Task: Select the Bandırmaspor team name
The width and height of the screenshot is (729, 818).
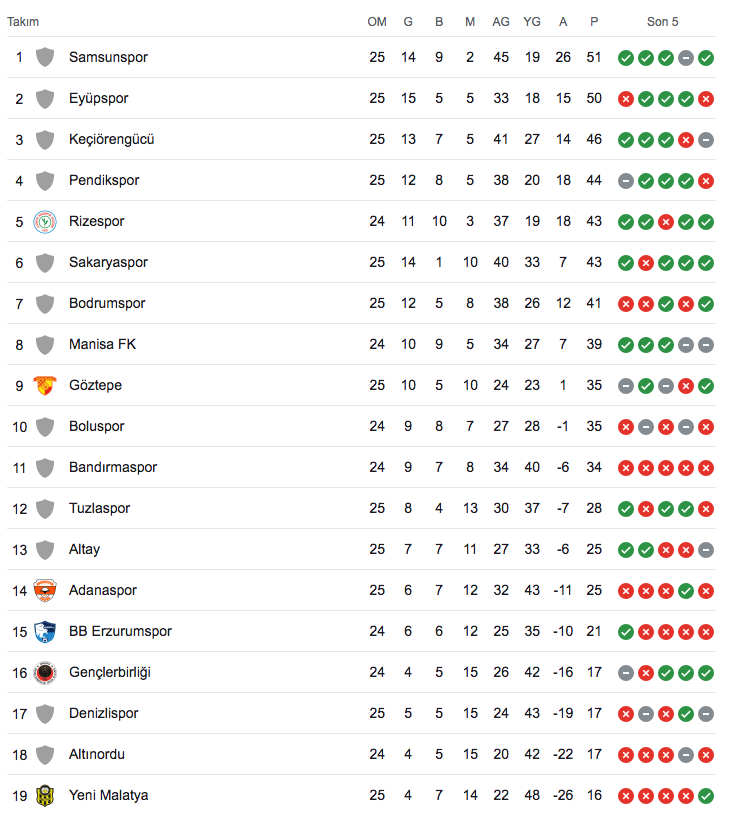Action: [113, 467]
